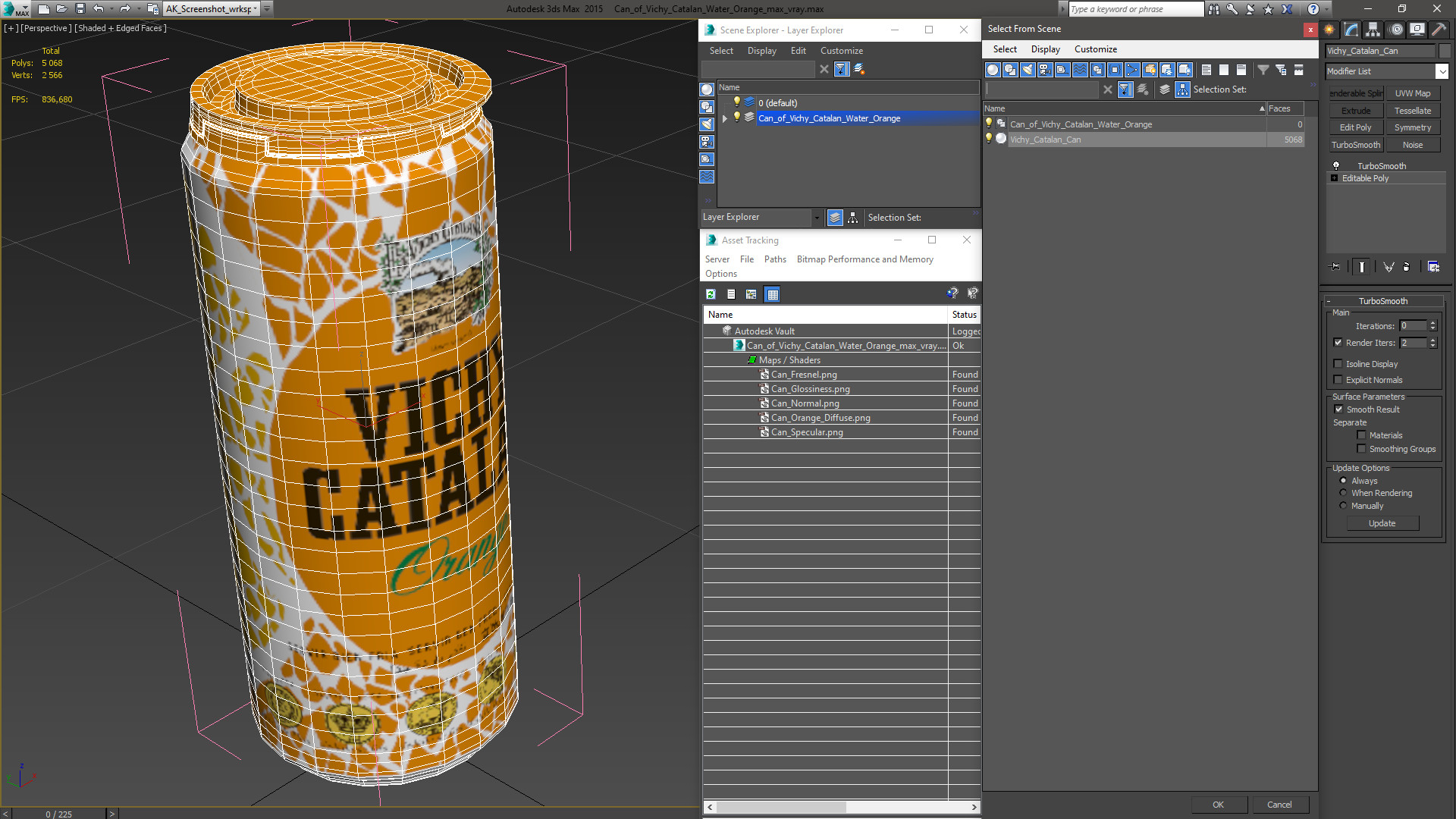Screen dimensions: 1456x819
Task: Open the Motion command panel tab
Action: point(1396,30)
